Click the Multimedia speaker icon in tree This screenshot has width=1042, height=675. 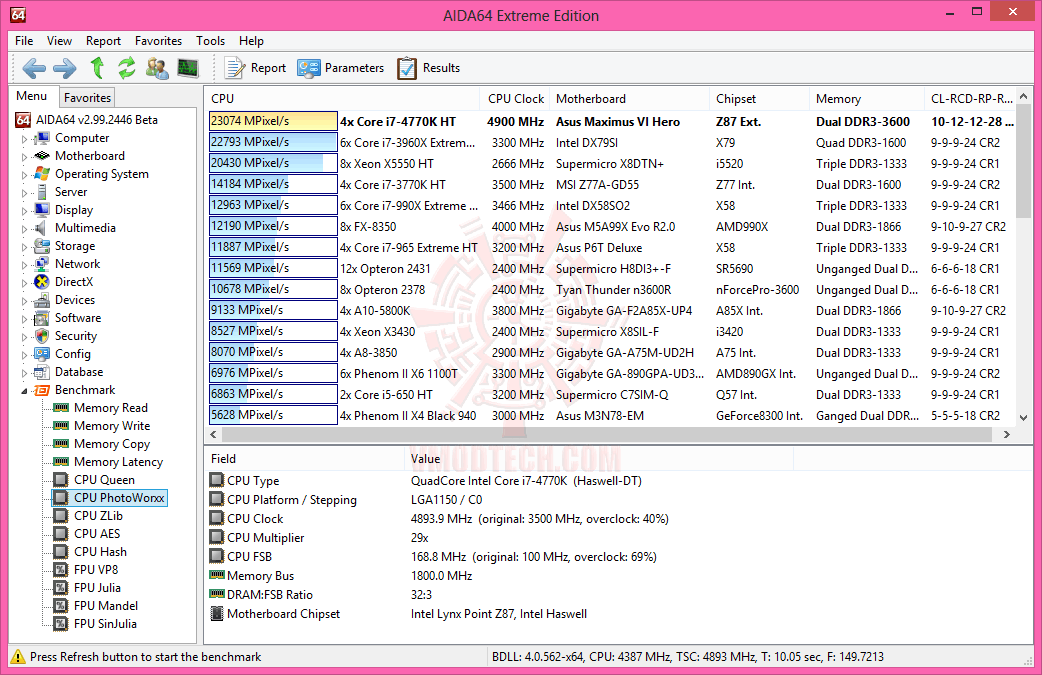click(43, 228)
